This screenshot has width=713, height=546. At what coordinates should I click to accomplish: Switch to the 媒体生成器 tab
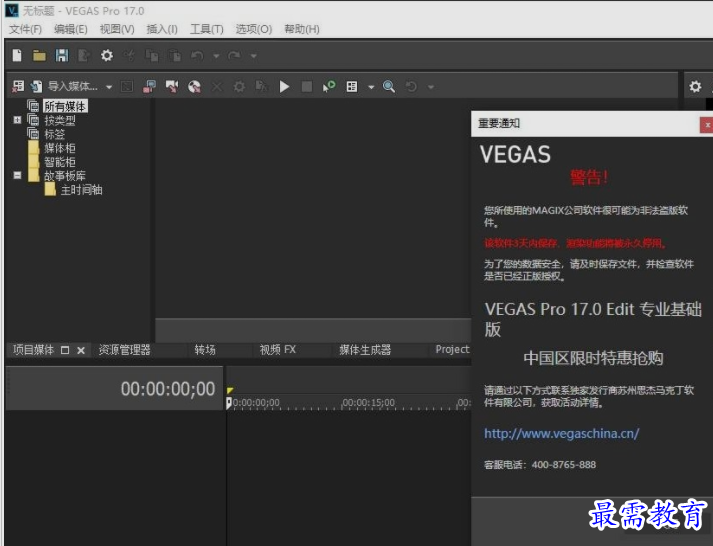point(365,350)
